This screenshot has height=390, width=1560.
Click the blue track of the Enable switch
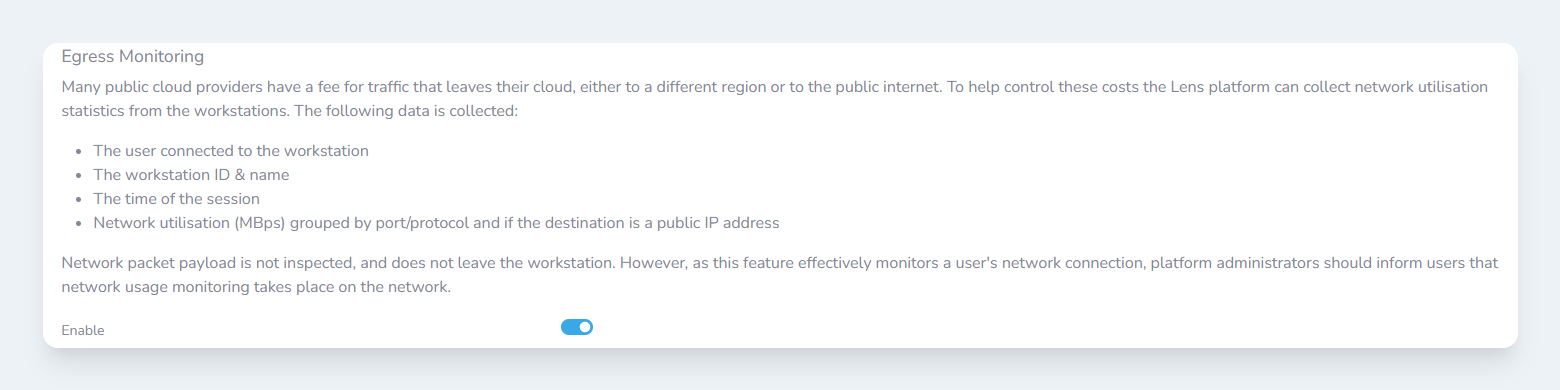point(569,327)
